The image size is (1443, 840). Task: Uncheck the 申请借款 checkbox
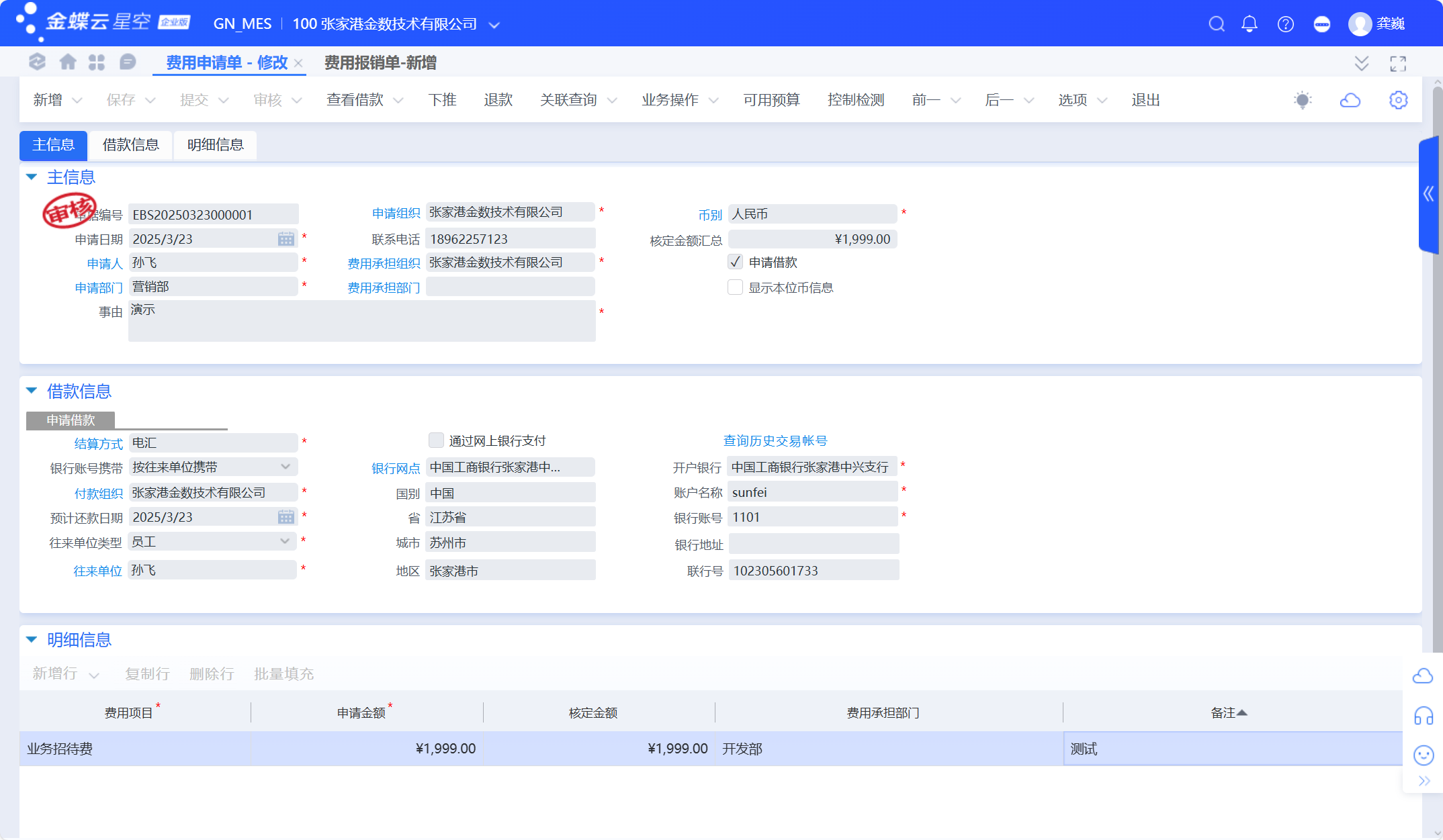[x=736, y=262]
